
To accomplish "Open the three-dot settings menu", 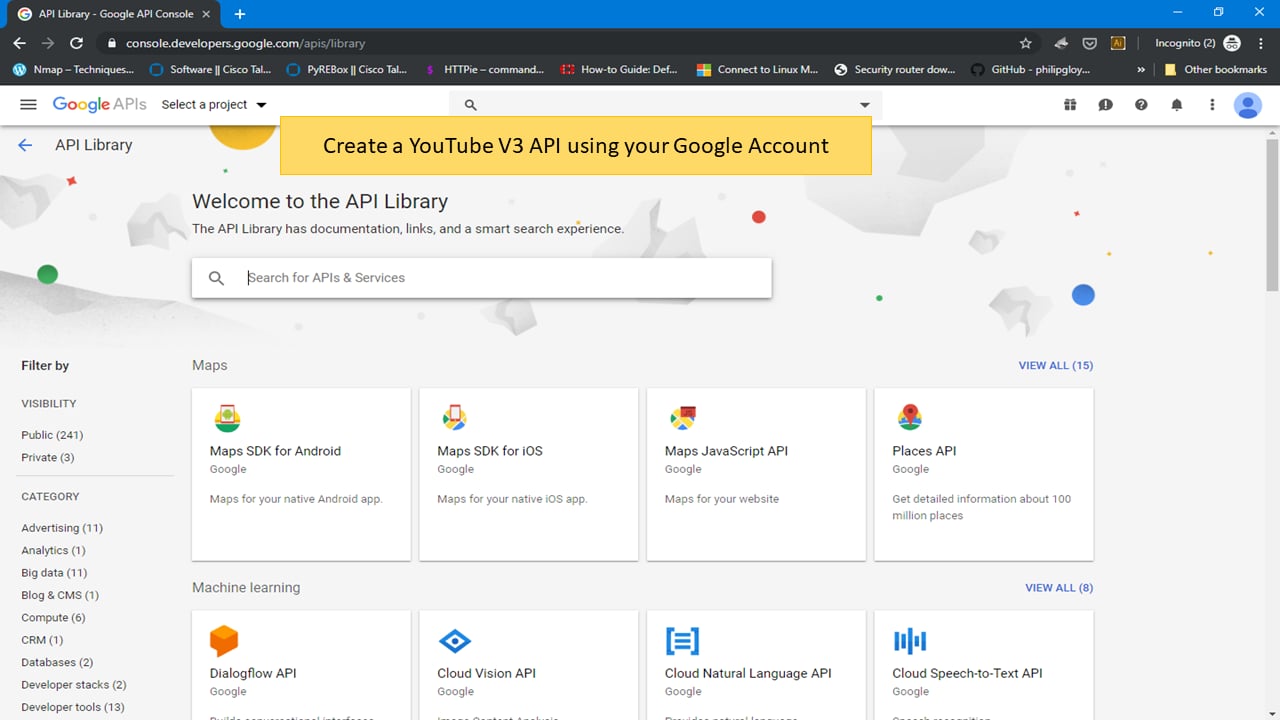I will point(1212,104).
